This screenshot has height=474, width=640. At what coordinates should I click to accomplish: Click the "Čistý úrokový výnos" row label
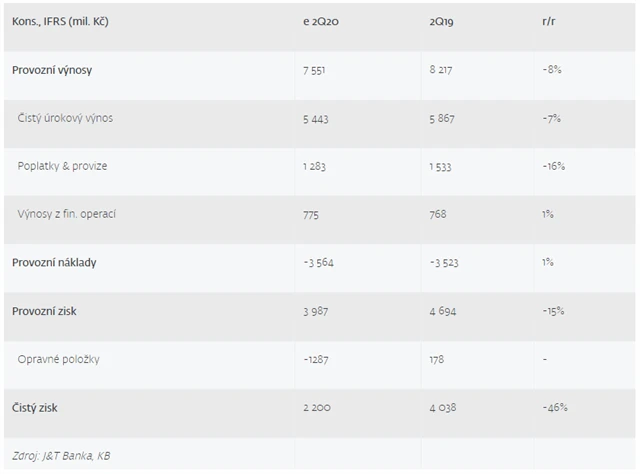click(x=66, y=118)
